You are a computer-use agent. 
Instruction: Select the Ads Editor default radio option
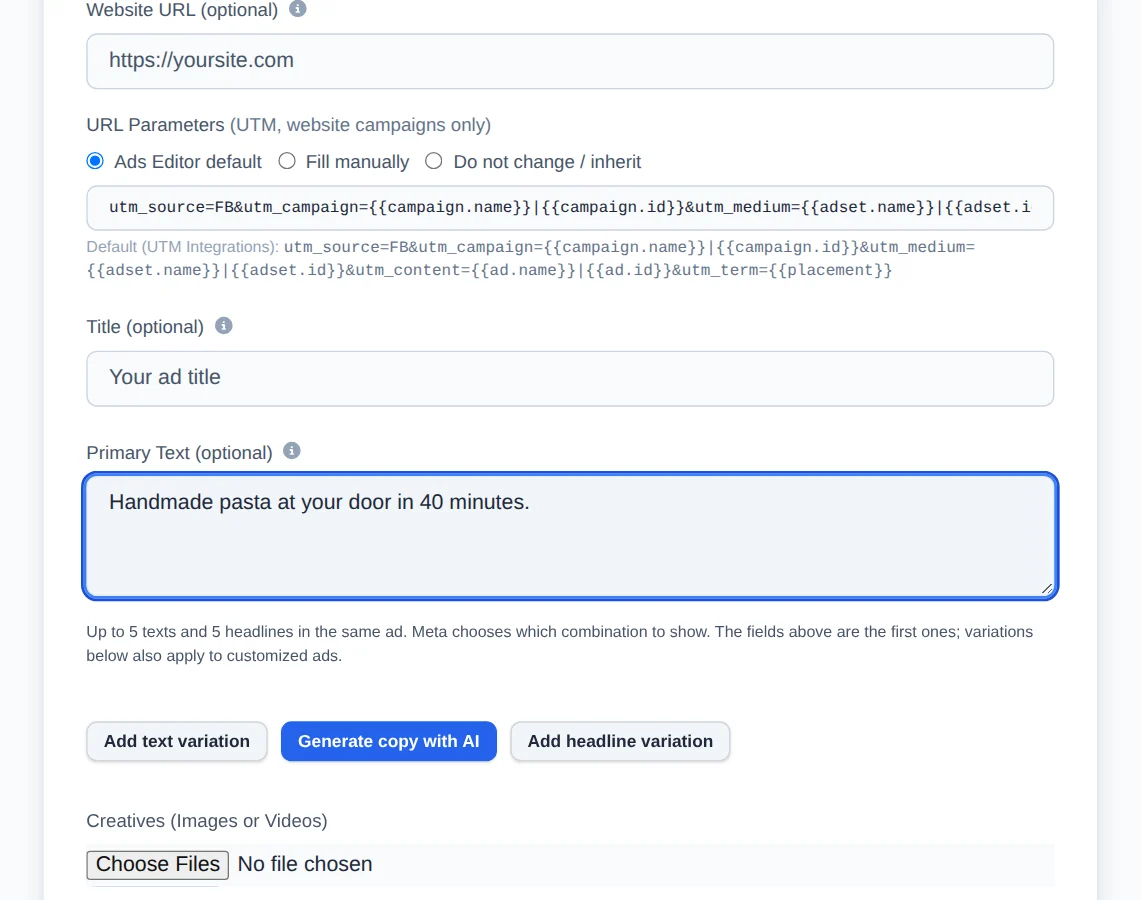[95, 161]
